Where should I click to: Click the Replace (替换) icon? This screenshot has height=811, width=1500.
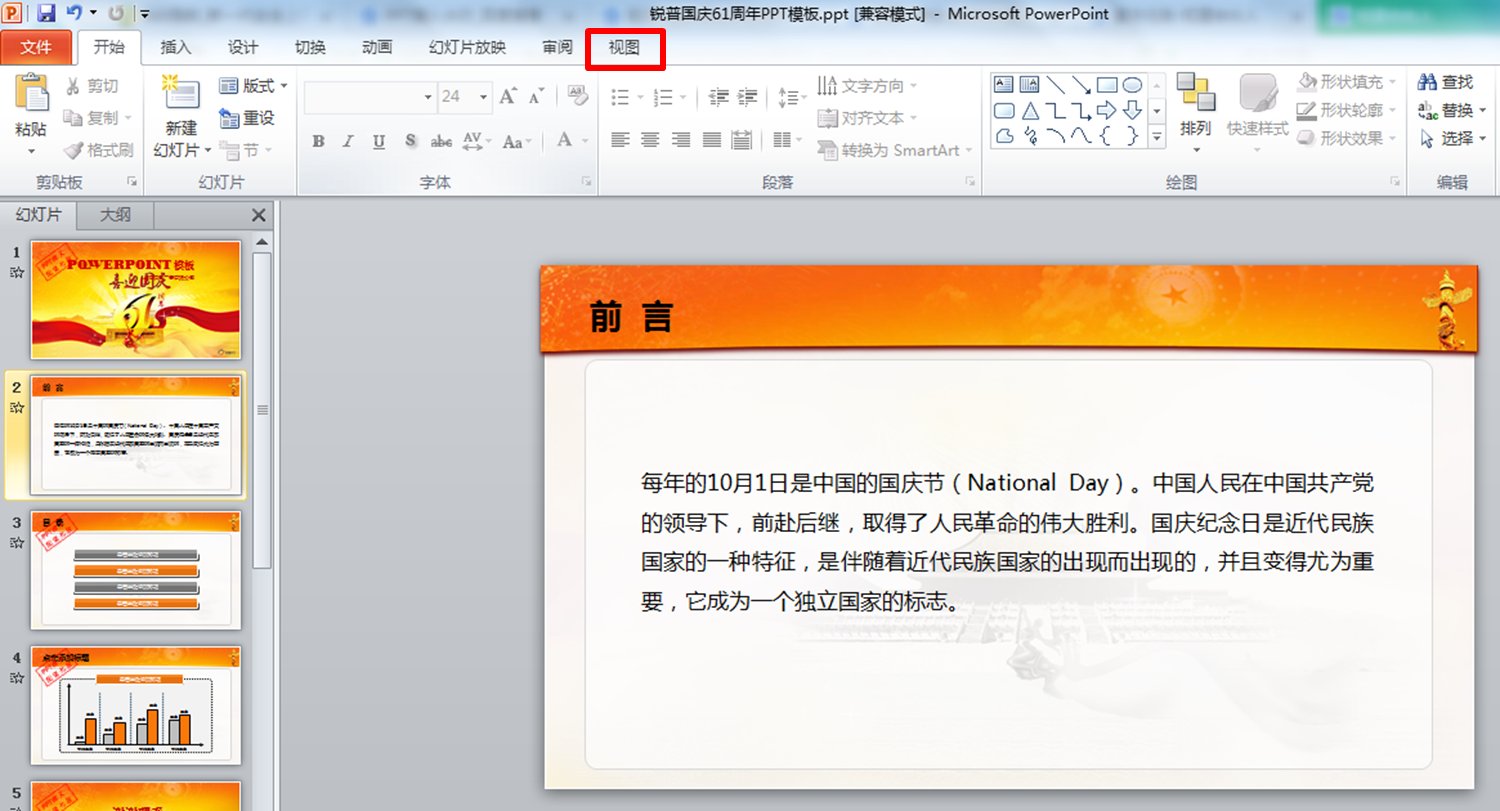1446,110
